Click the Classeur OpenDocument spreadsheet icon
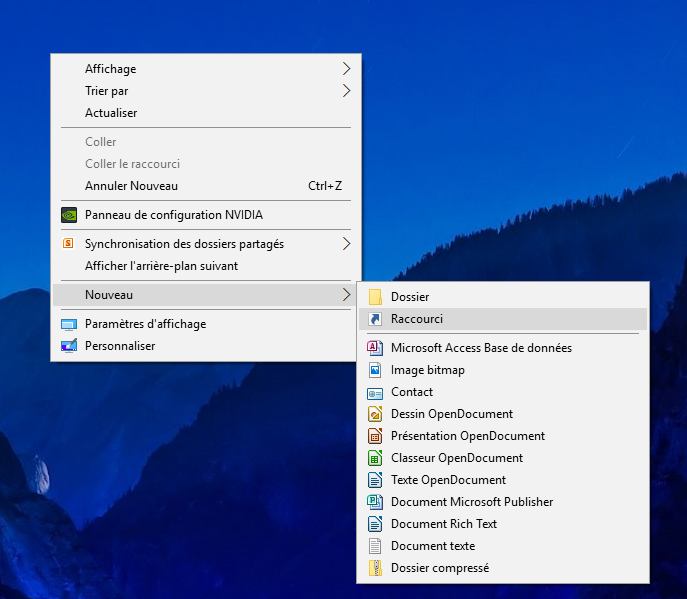The height and width of the screenshot is (599, 687). [x=375, y=458]
